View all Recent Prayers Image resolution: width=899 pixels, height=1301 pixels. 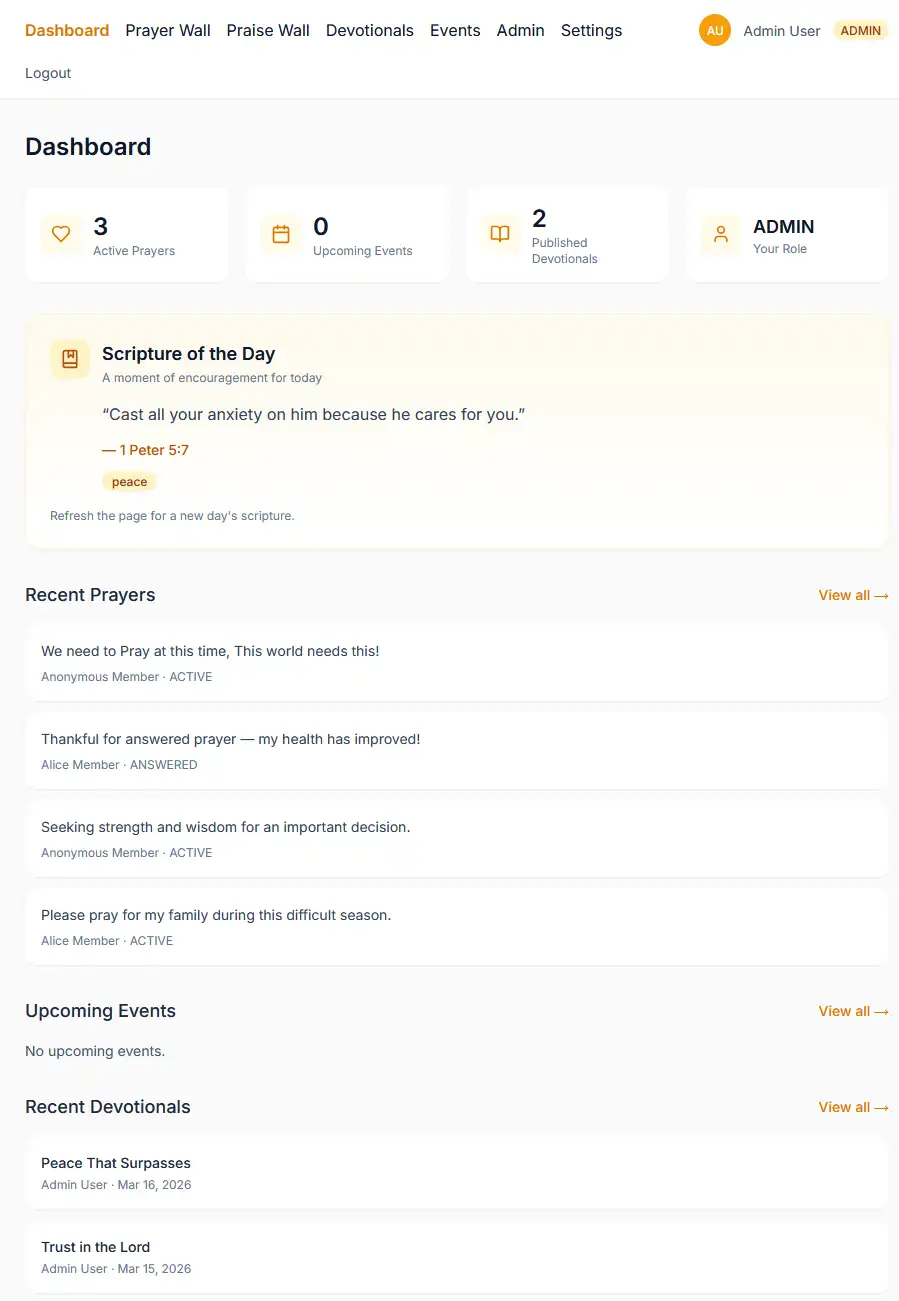tap(853, 595)
